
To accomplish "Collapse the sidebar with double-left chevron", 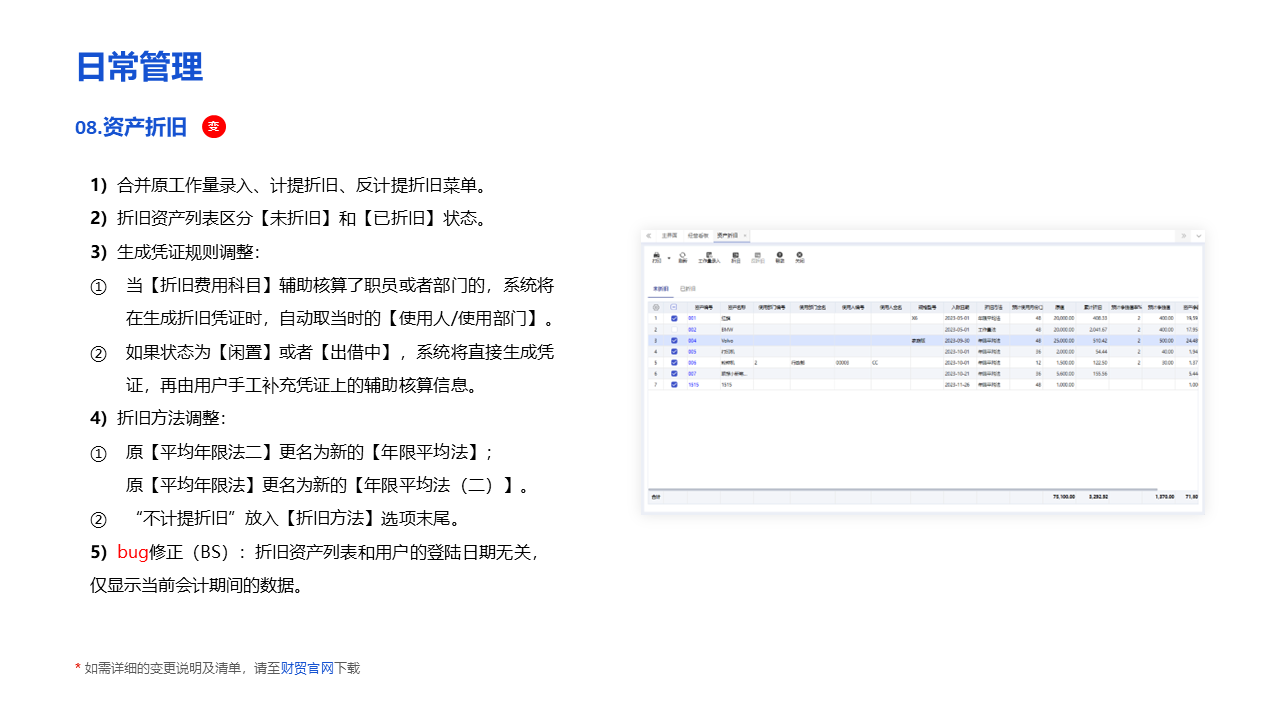I will (649, 236).
